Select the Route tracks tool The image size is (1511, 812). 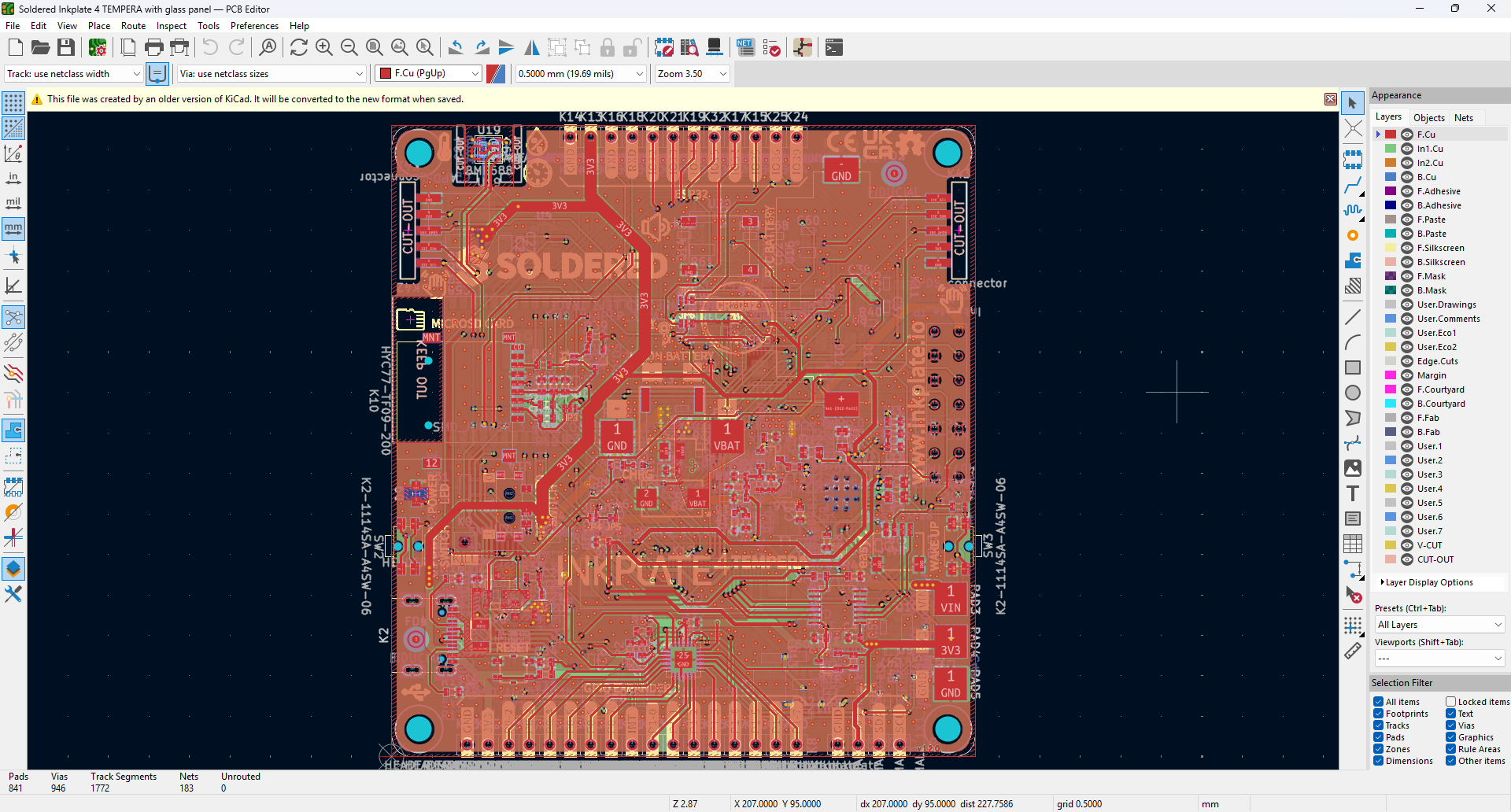point(1352,186)
